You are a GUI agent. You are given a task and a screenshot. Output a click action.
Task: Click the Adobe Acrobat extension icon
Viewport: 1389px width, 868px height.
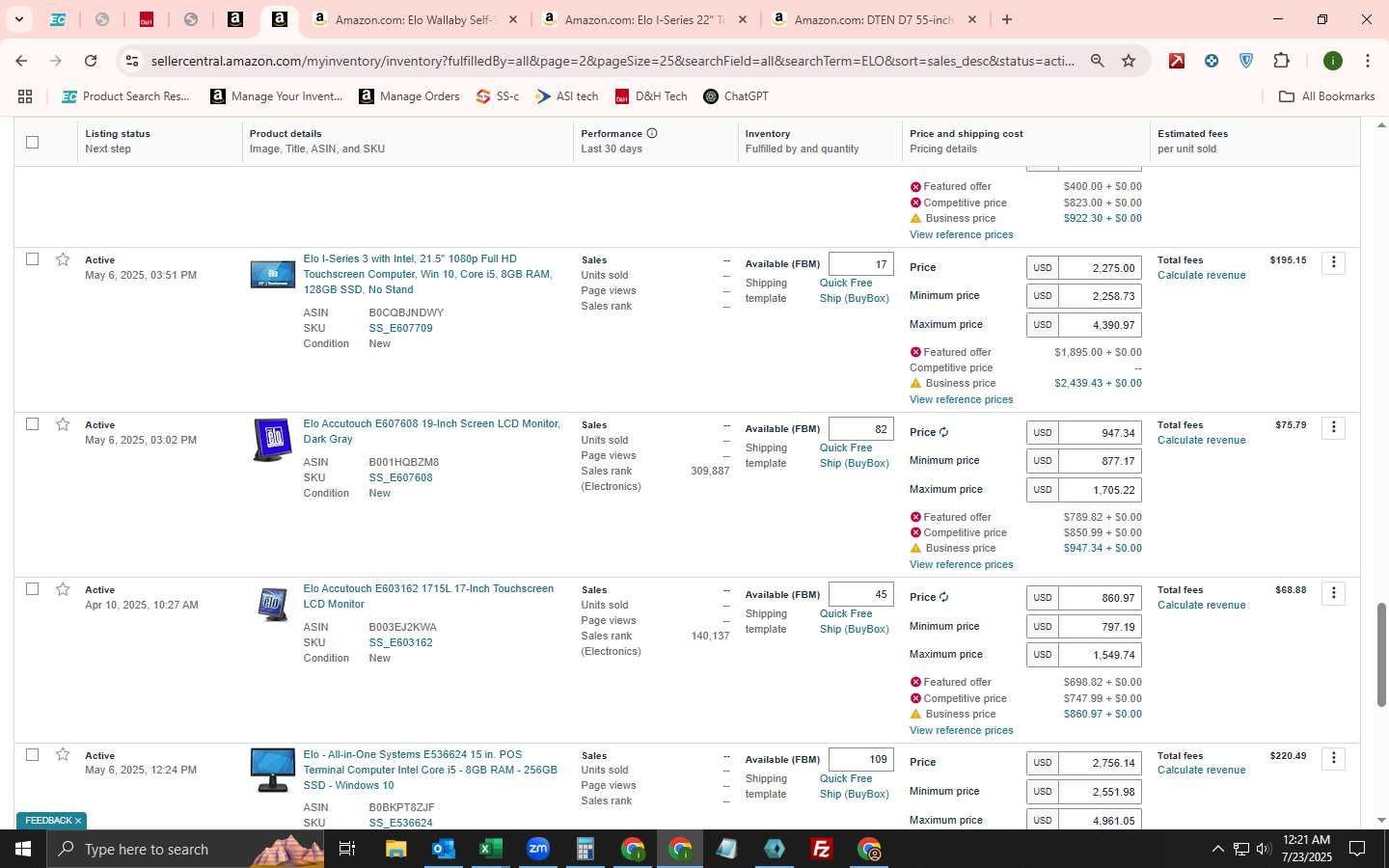click(x=1177, y=61)
